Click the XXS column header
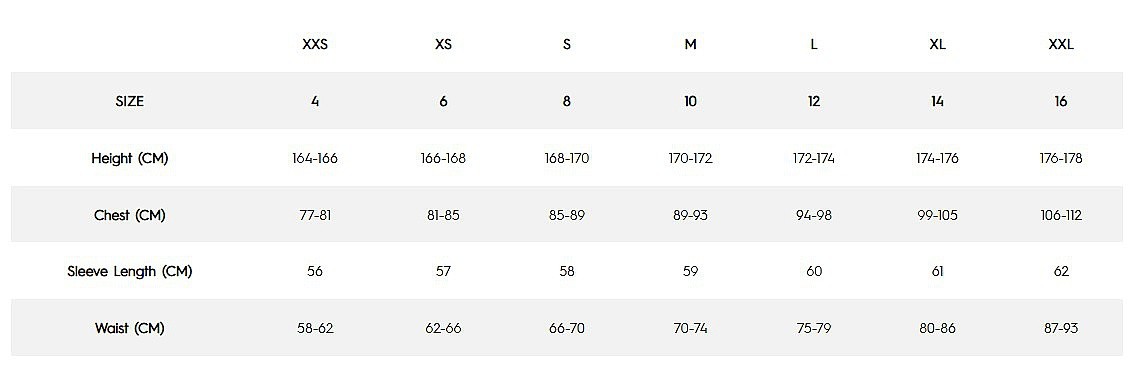 [315, 44]
